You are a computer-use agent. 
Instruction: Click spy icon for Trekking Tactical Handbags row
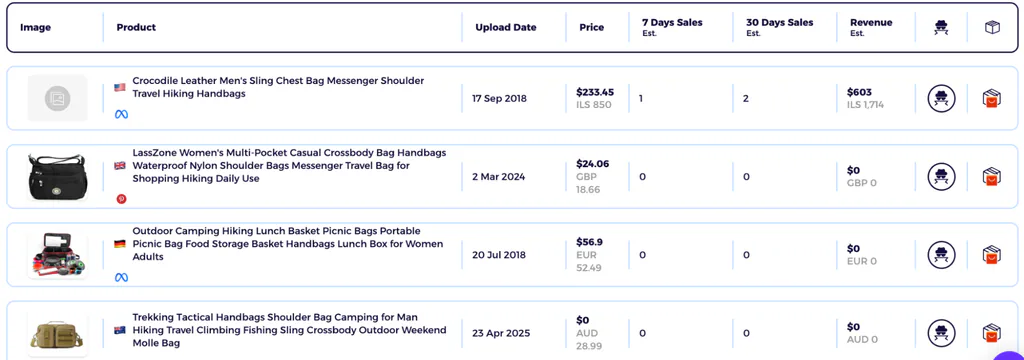[941, 333]
